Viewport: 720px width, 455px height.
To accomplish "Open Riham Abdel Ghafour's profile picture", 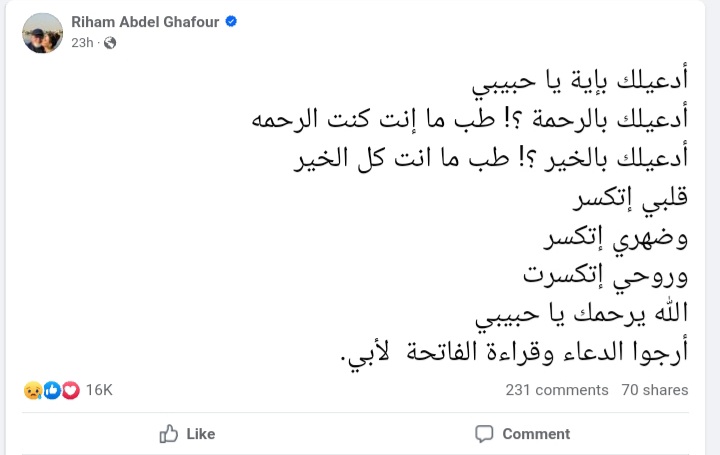I will [x=43, y=32].
